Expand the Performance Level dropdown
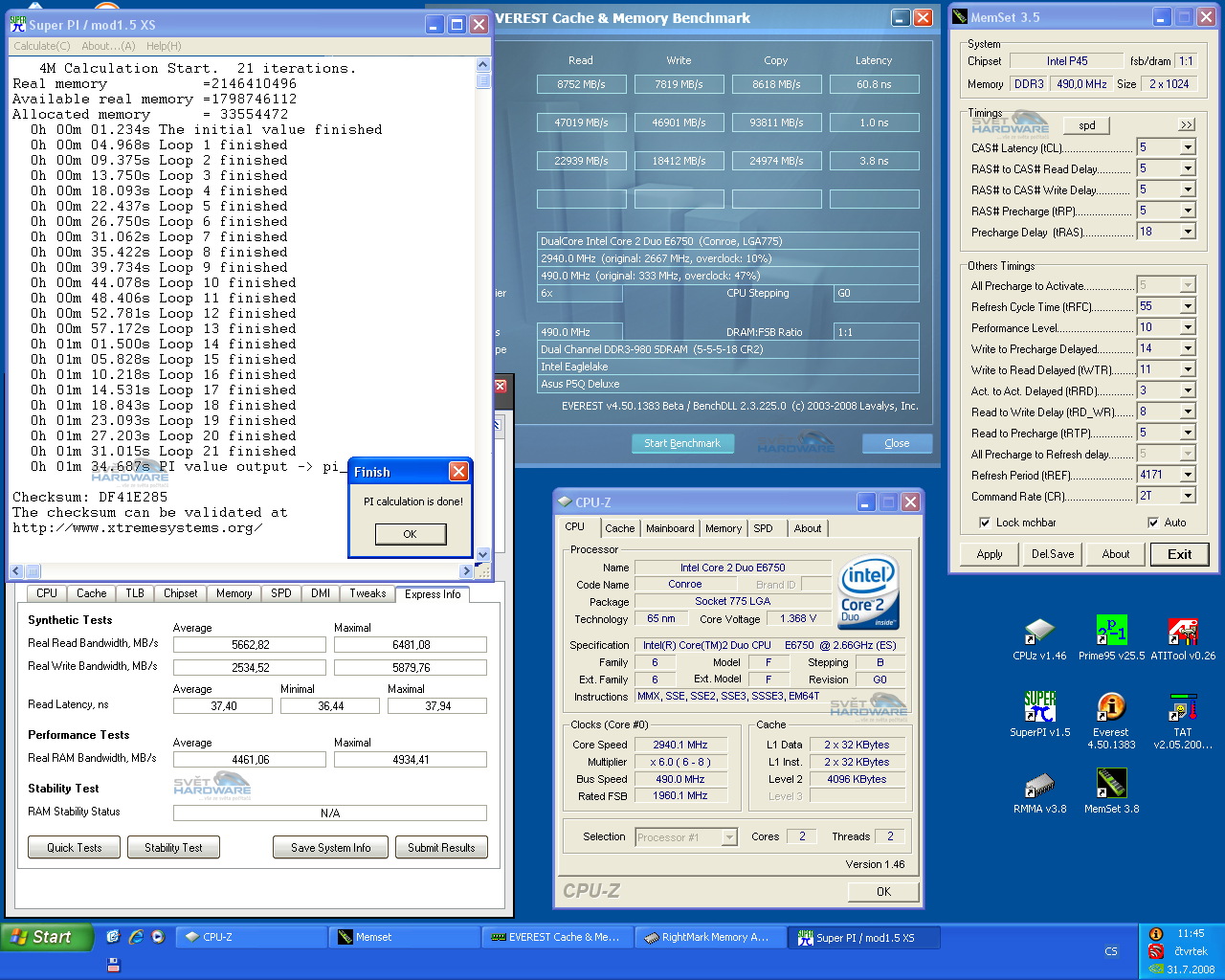Screen dimensions: 1225x980 coord(1188,327)
